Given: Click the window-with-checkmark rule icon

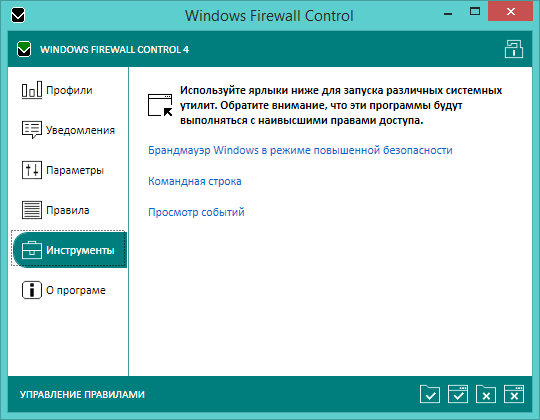Looking at the screenshot, I should (x=458, y=394).
